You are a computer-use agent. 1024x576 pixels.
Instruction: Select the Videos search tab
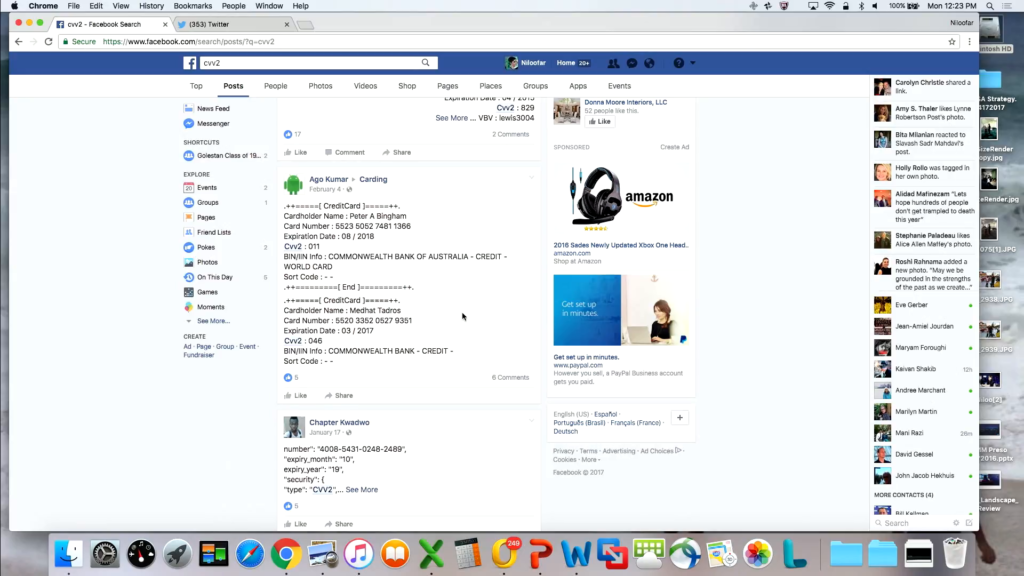(365, 86)
